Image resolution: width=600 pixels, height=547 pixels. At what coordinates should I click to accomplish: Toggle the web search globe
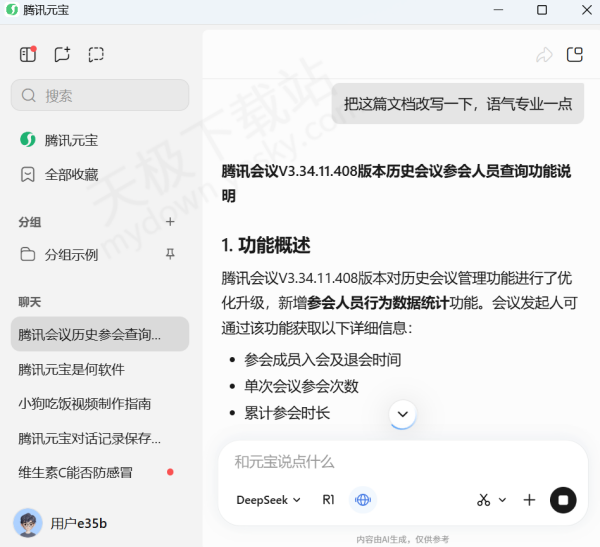pos(363,500)
